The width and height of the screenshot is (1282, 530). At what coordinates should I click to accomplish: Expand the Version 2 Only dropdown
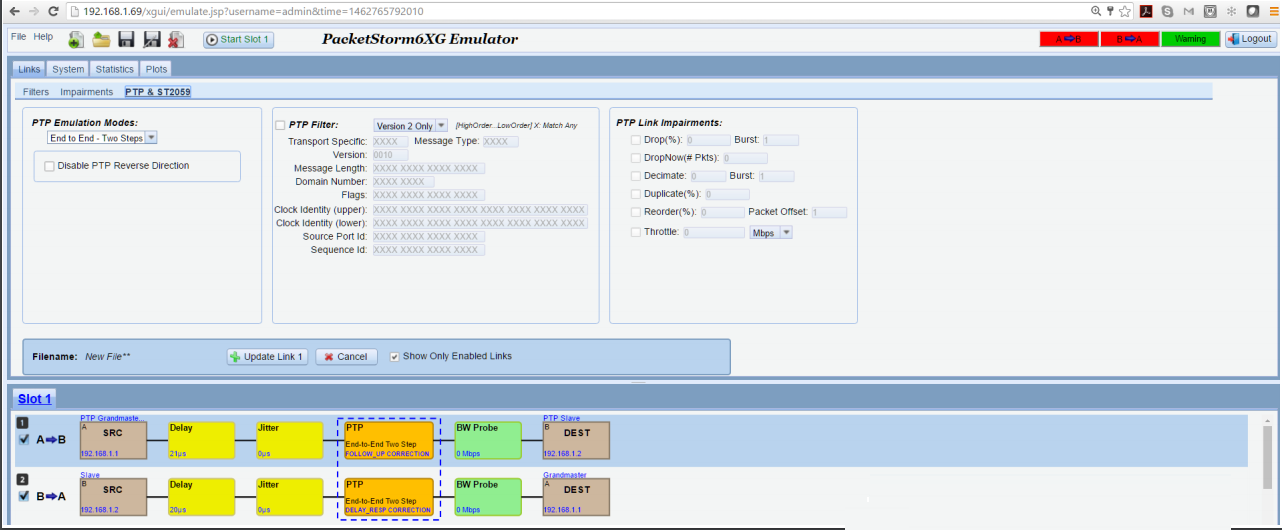pos(410,126)
